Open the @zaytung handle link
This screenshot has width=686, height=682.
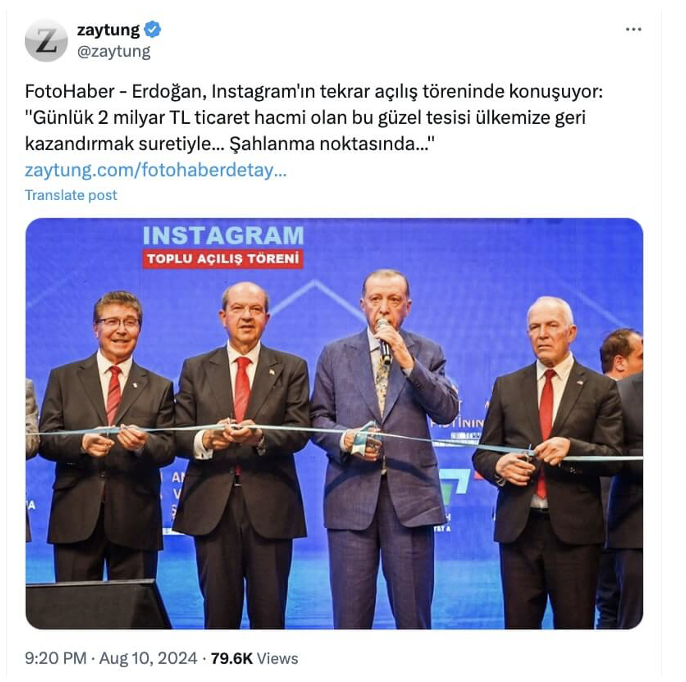click(114, 51)
